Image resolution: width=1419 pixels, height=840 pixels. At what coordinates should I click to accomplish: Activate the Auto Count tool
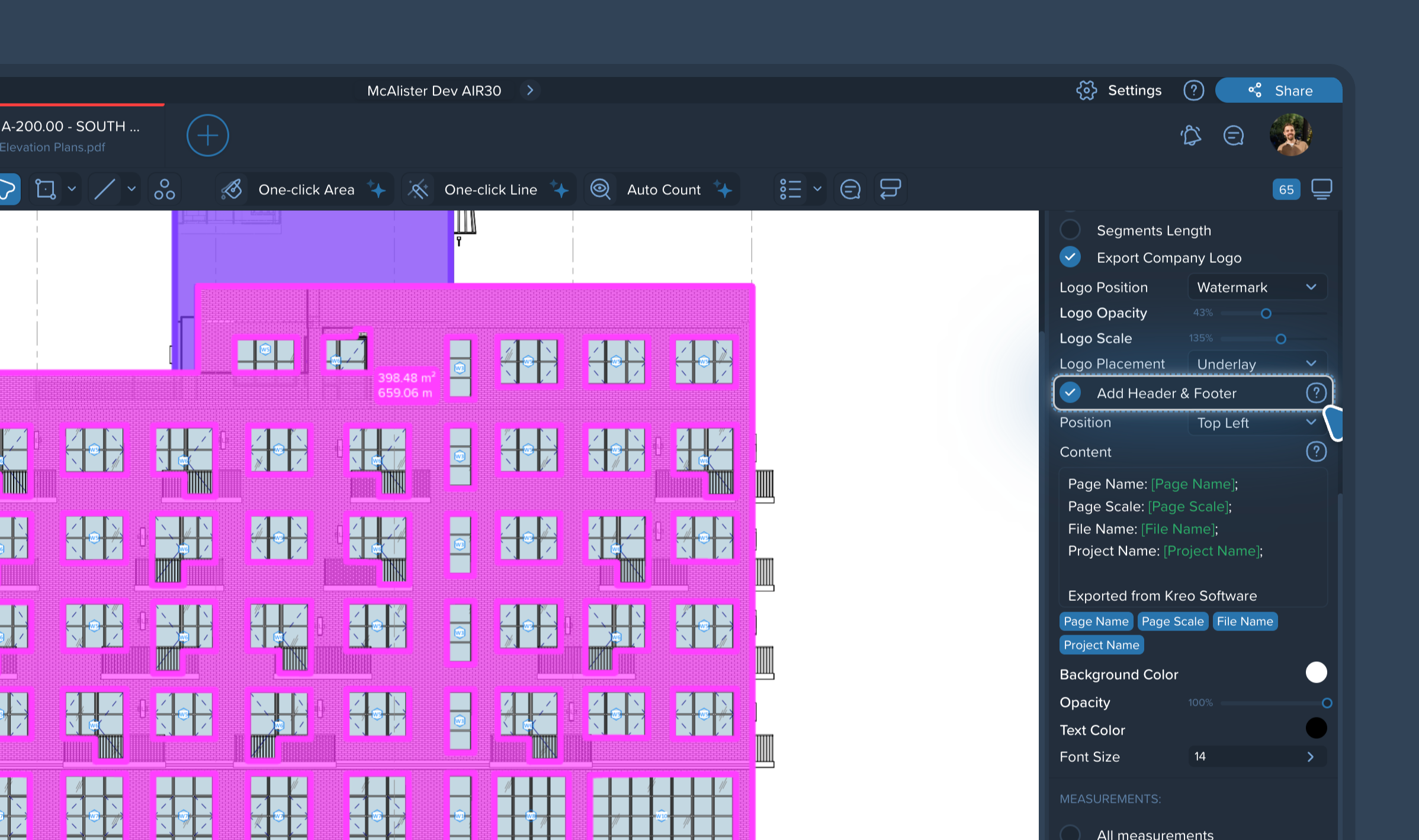pyautogui.click(x=663, y=189)
